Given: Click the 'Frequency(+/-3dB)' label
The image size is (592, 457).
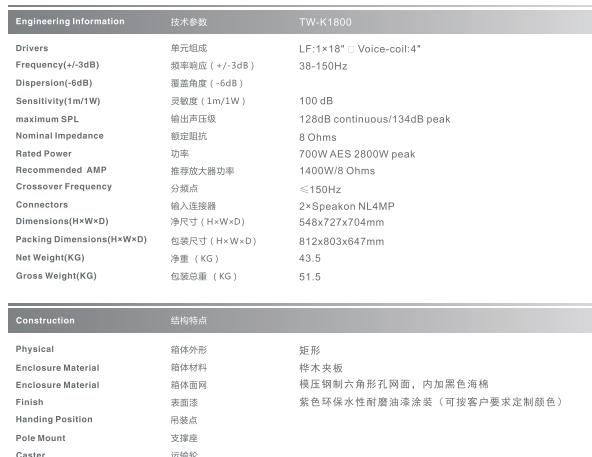Looking at the screenshot, I should click(57, 65).
